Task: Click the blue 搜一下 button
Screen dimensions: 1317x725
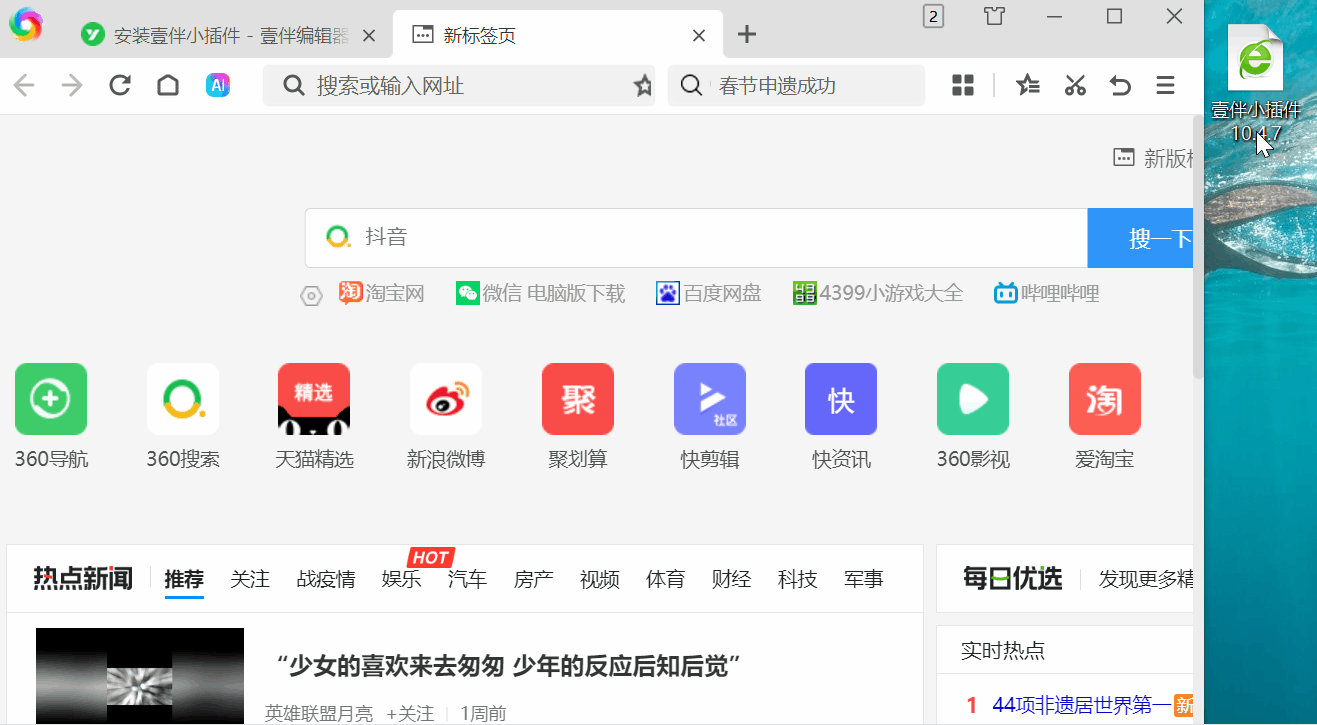Action: (1141, 238)
